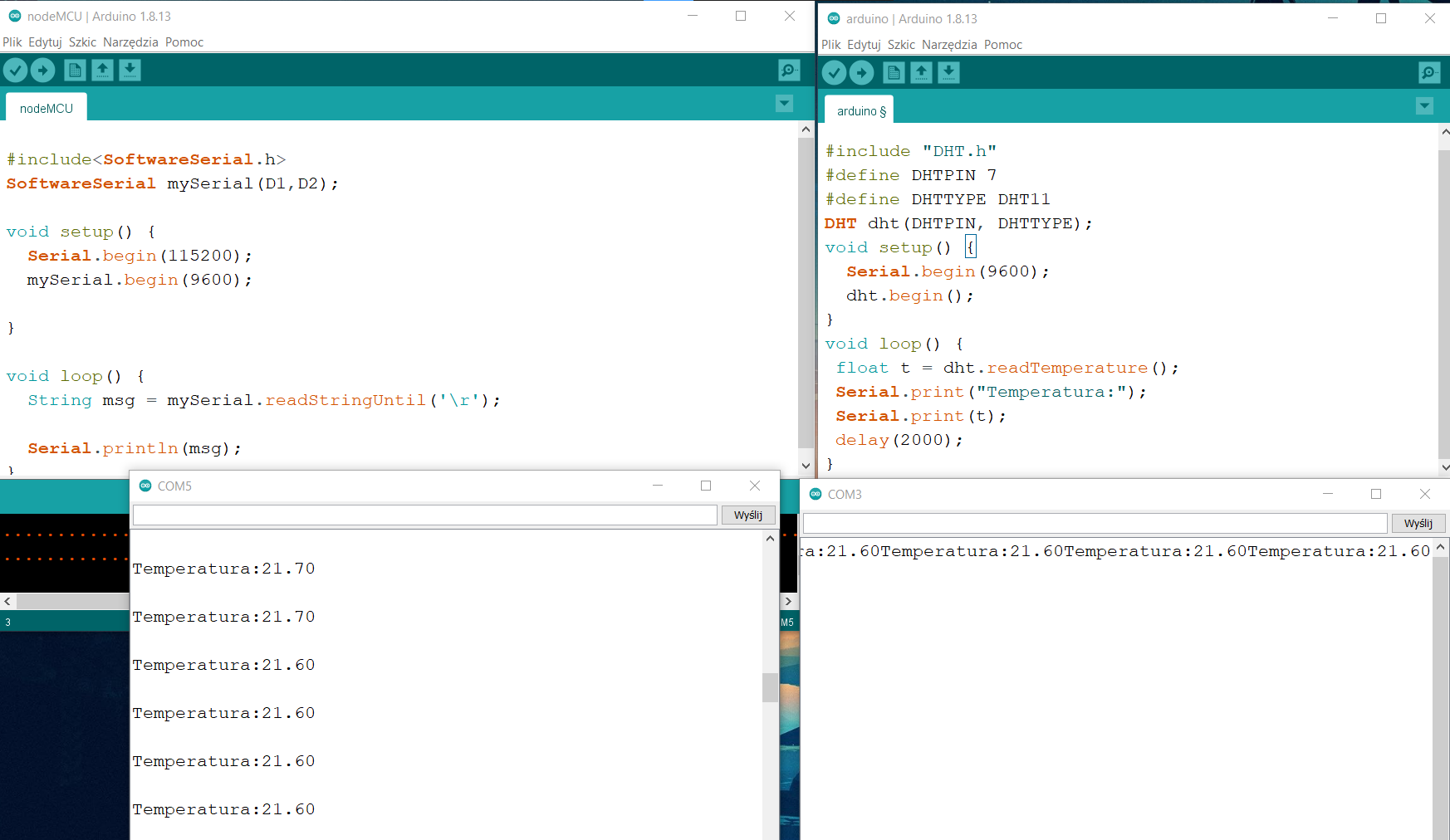Click the message input field of COM3 monitor

1095,523
